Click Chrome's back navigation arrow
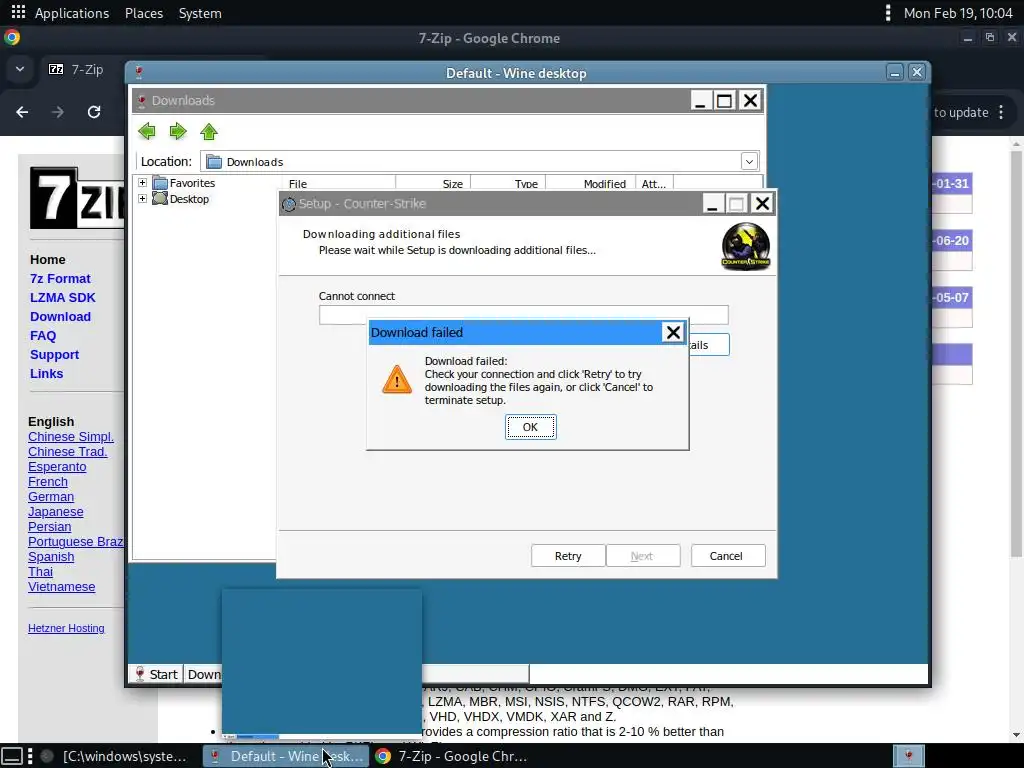Screen dimensions: 1024x768 pos(22,112)
